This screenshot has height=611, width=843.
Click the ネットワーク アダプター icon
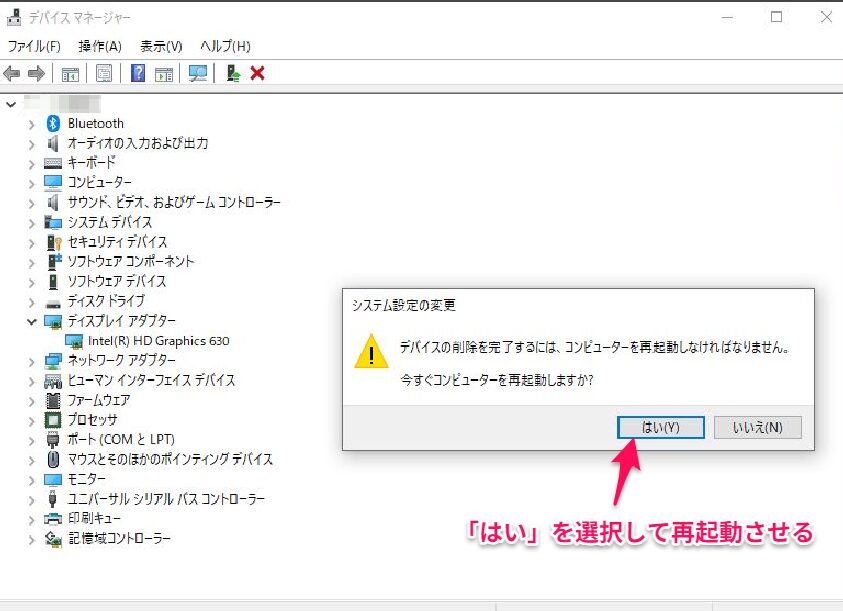coord(53,360)
